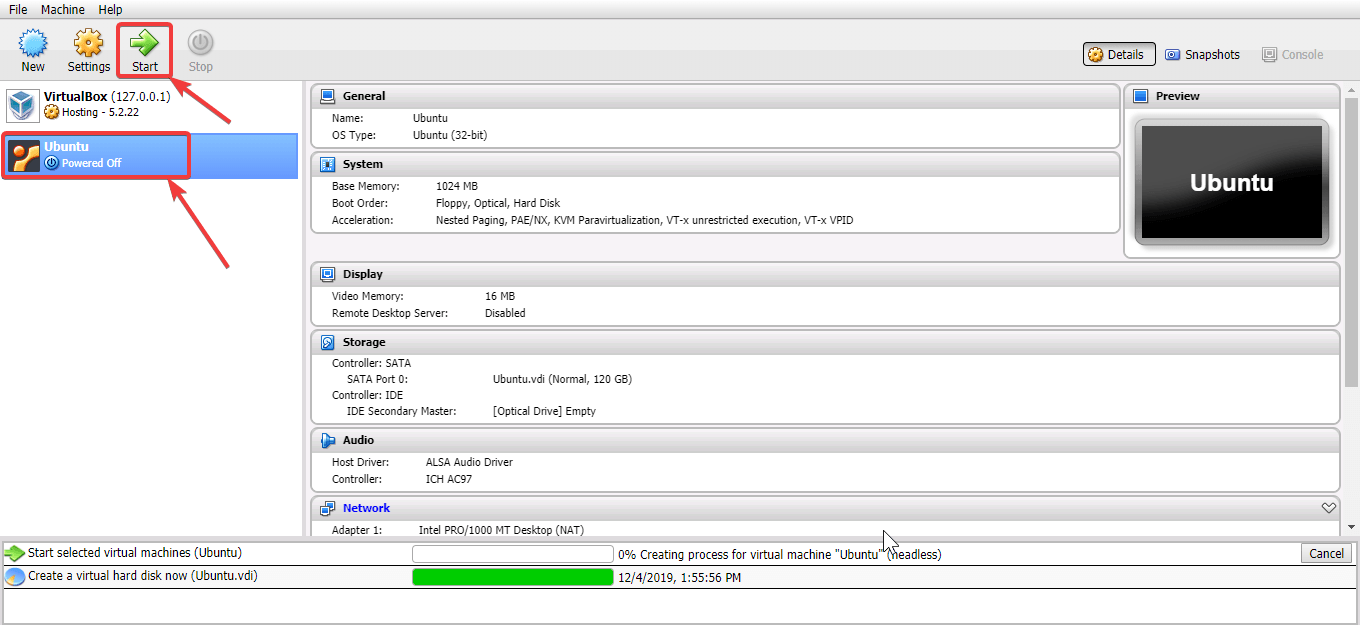Screen dimensions: 1360x625
Task: Switch to the Console view
Action: 1293,54
